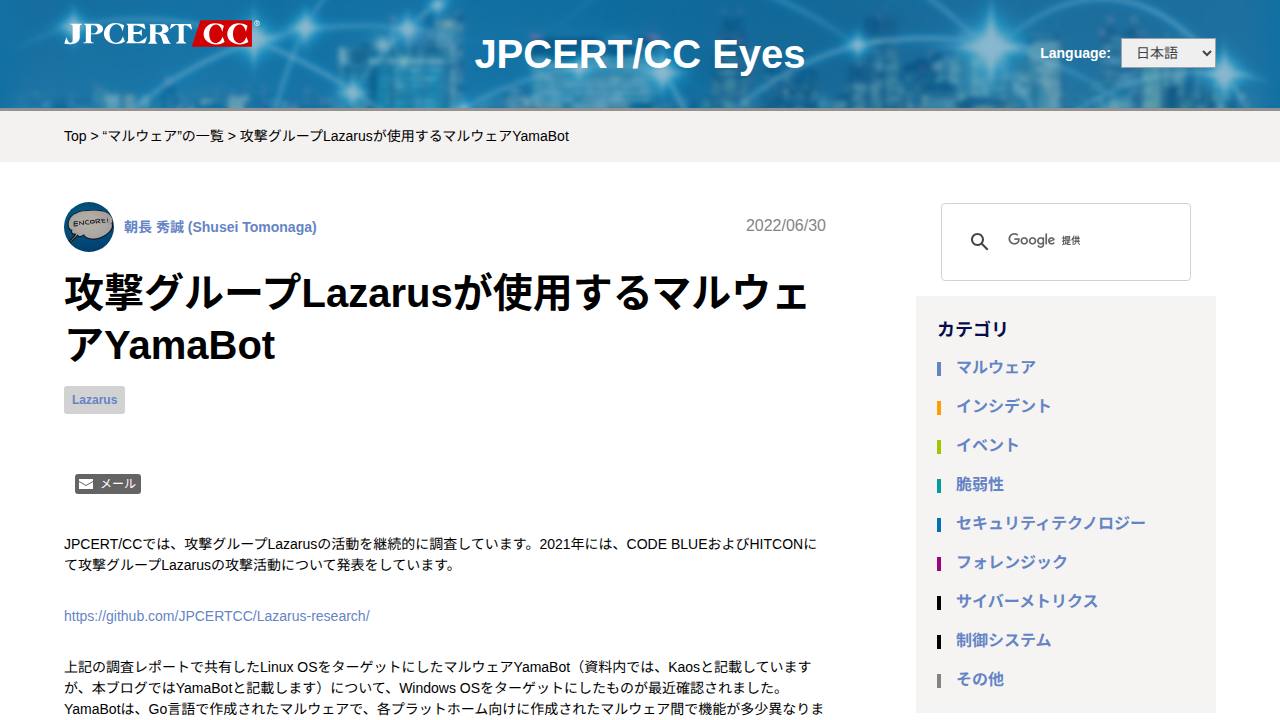Click the メール share button

click(108, 484)
